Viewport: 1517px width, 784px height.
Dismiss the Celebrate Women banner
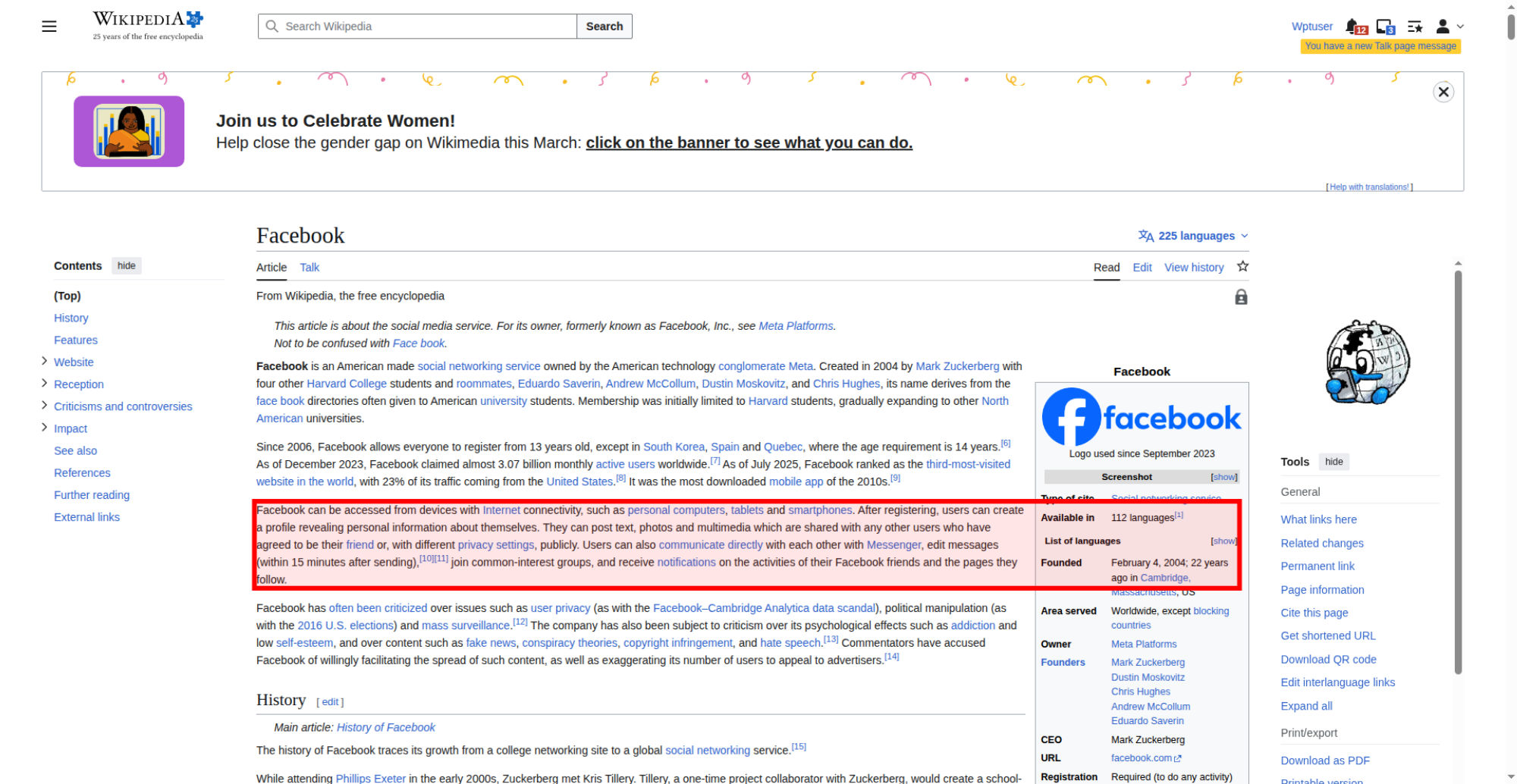tap(1443, 92)
